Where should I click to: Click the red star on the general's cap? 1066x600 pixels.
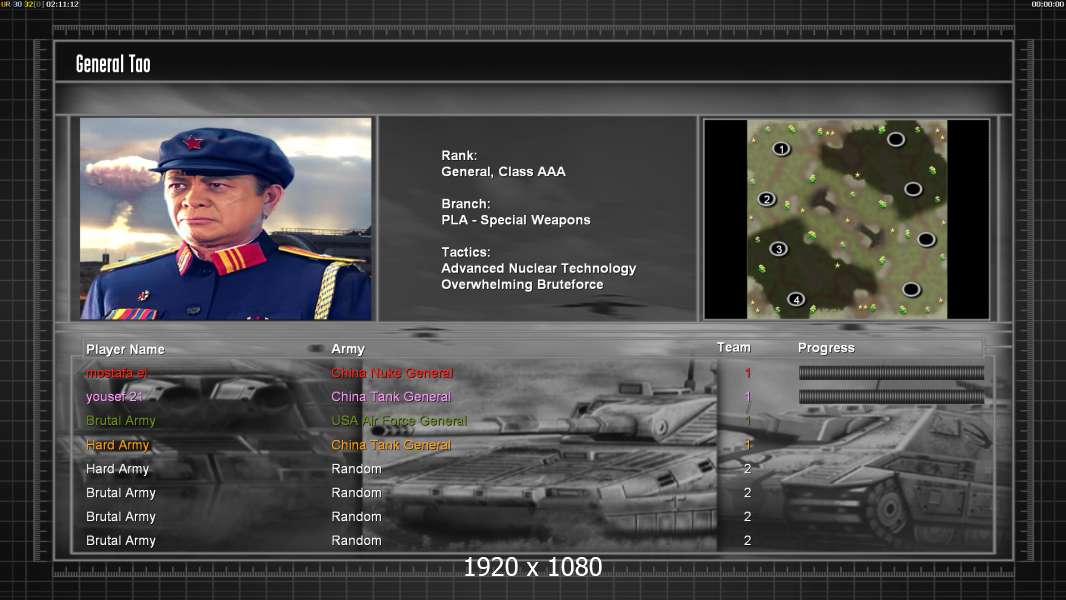[193, 143]
